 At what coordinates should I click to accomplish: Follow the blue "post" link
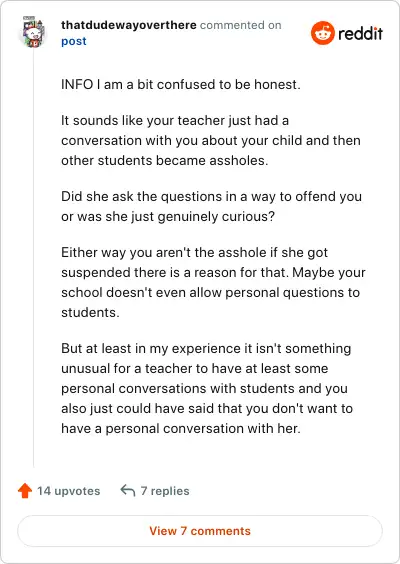74,41
